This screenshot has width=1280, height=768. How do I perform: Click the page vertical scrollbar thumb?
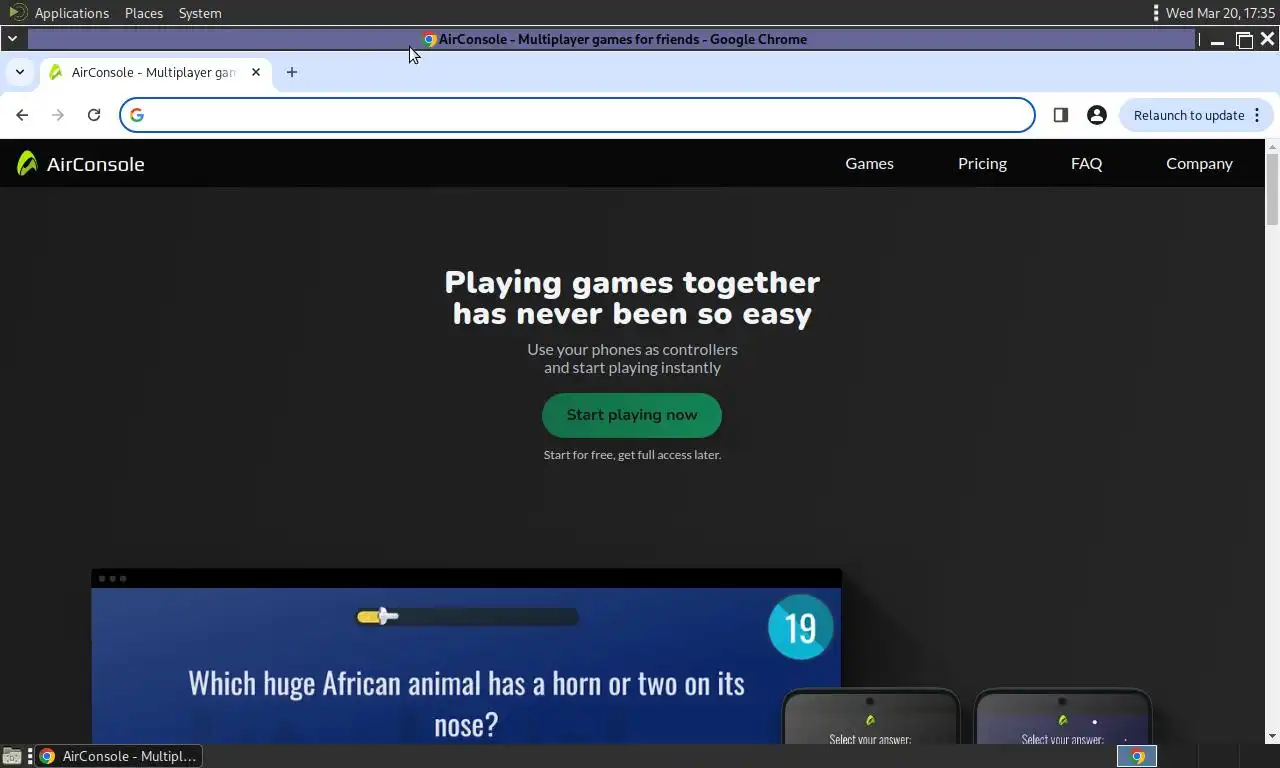point(1272,190)
